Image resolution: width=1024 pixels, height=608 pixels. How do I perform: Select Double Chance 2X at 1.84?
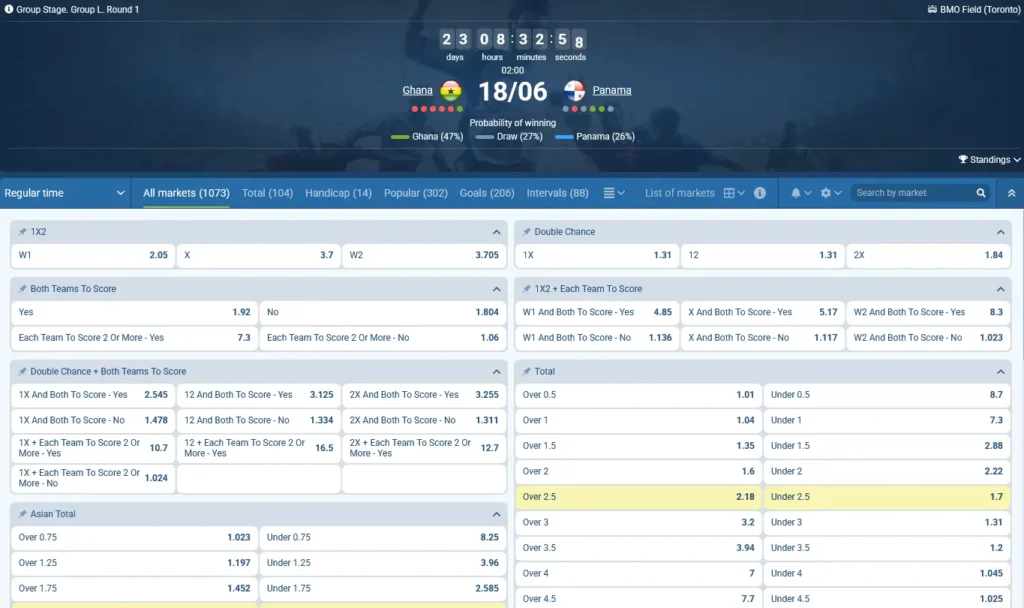pos(928,255)
